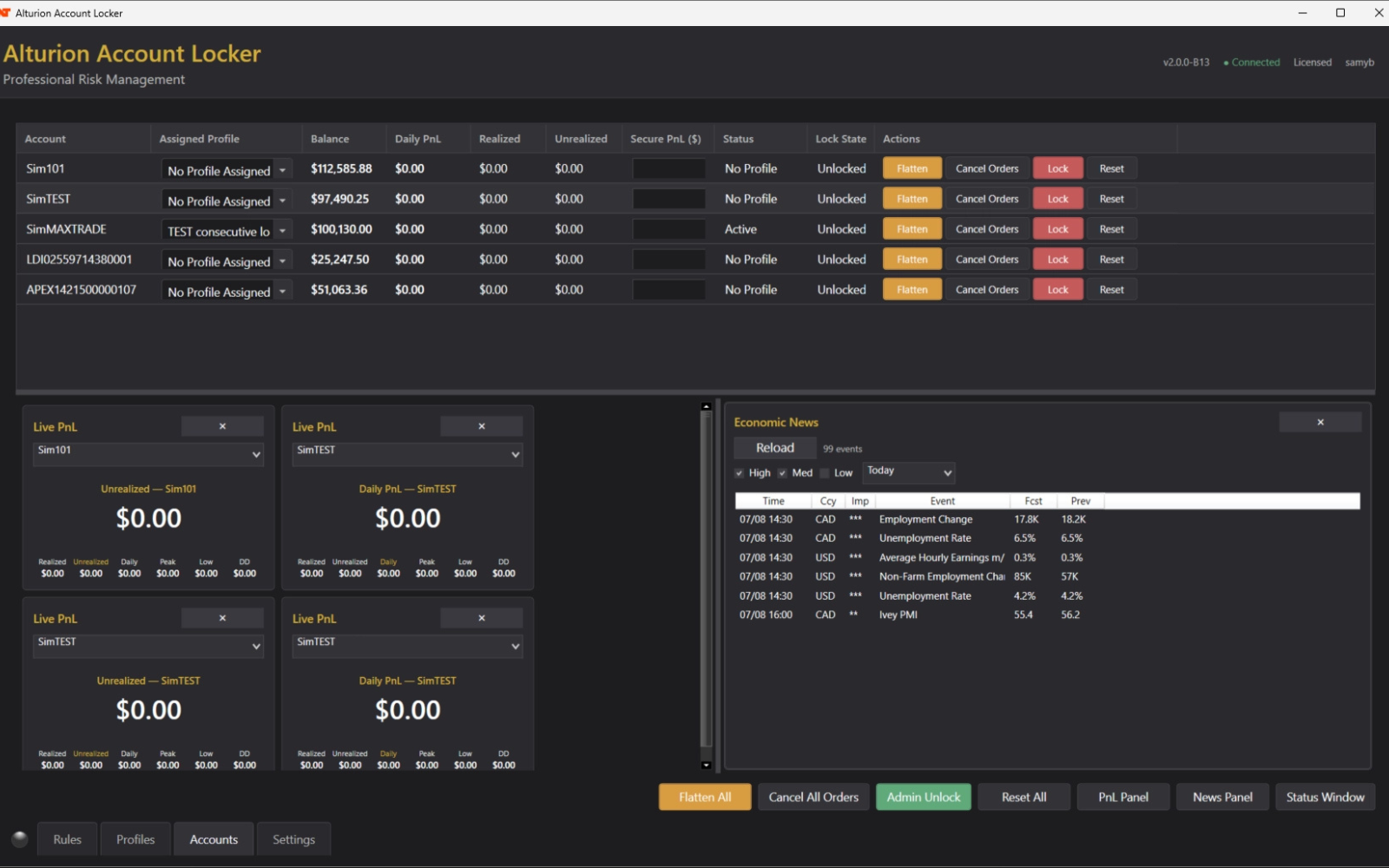1389x868 pixels.
Task: Reset the LDI02559714380001 account
Action: click(1111, 260)
